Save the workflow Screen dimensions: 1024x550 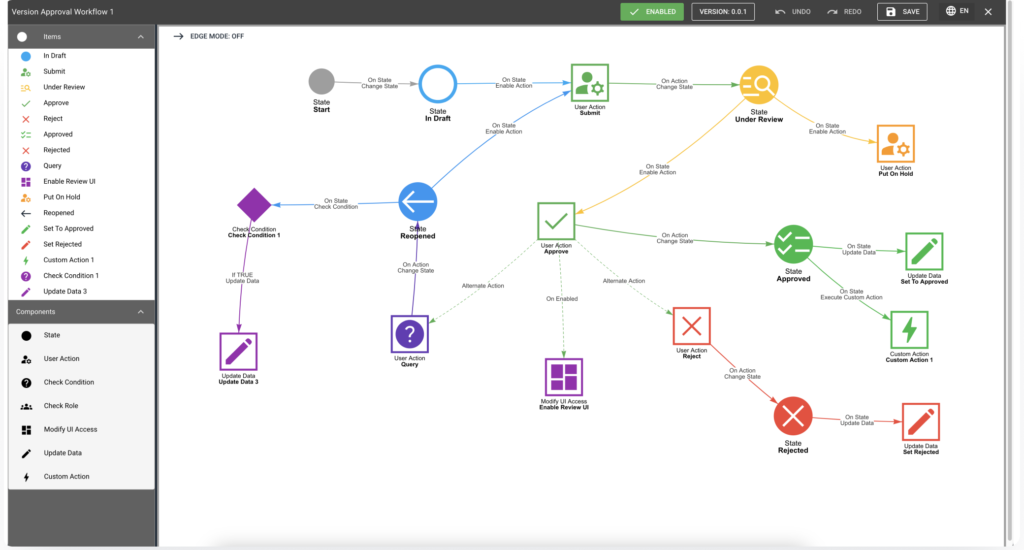pyautogui.click(x=902, y=12)
